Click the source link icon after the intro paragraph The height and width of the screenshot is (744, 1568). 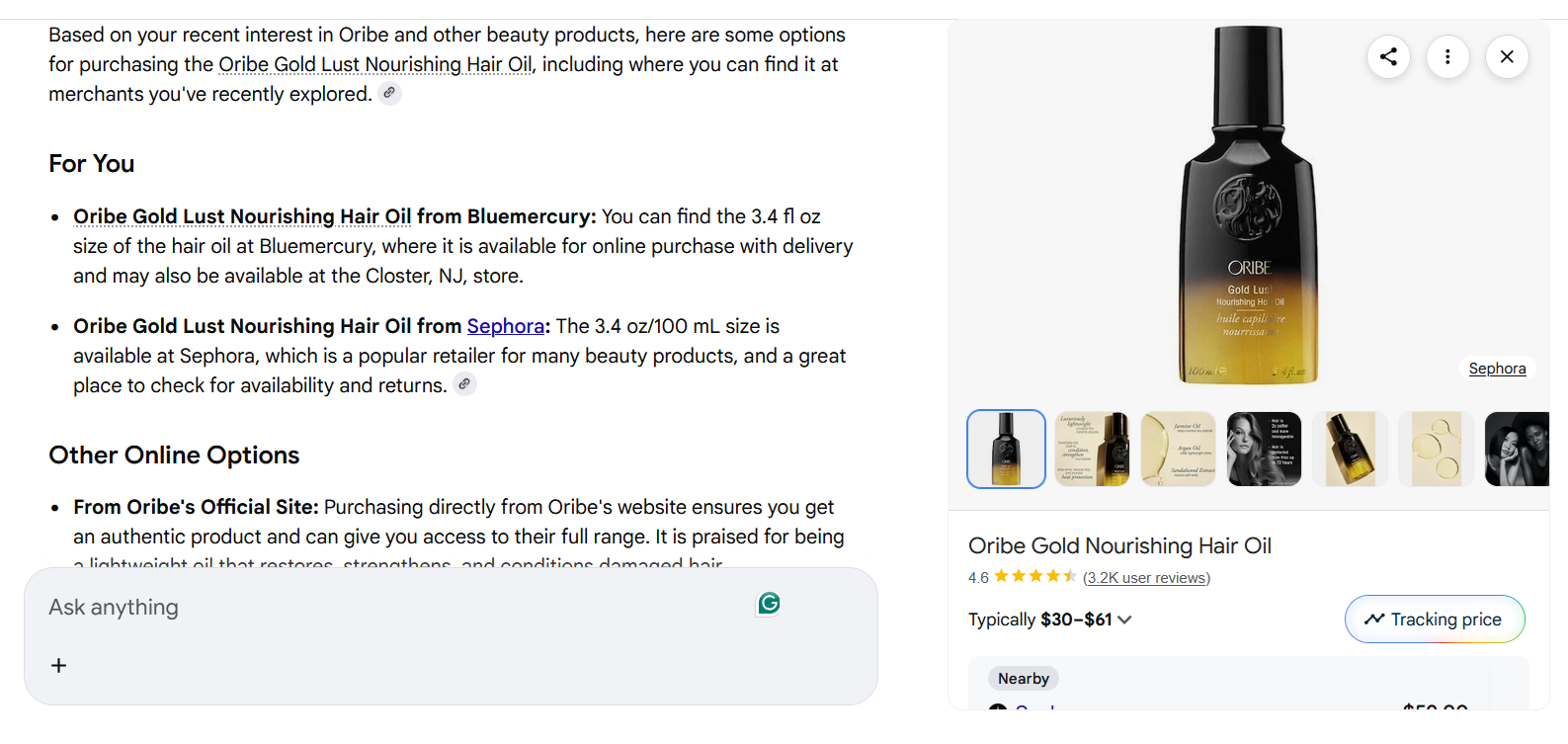(x=388, y=93)
